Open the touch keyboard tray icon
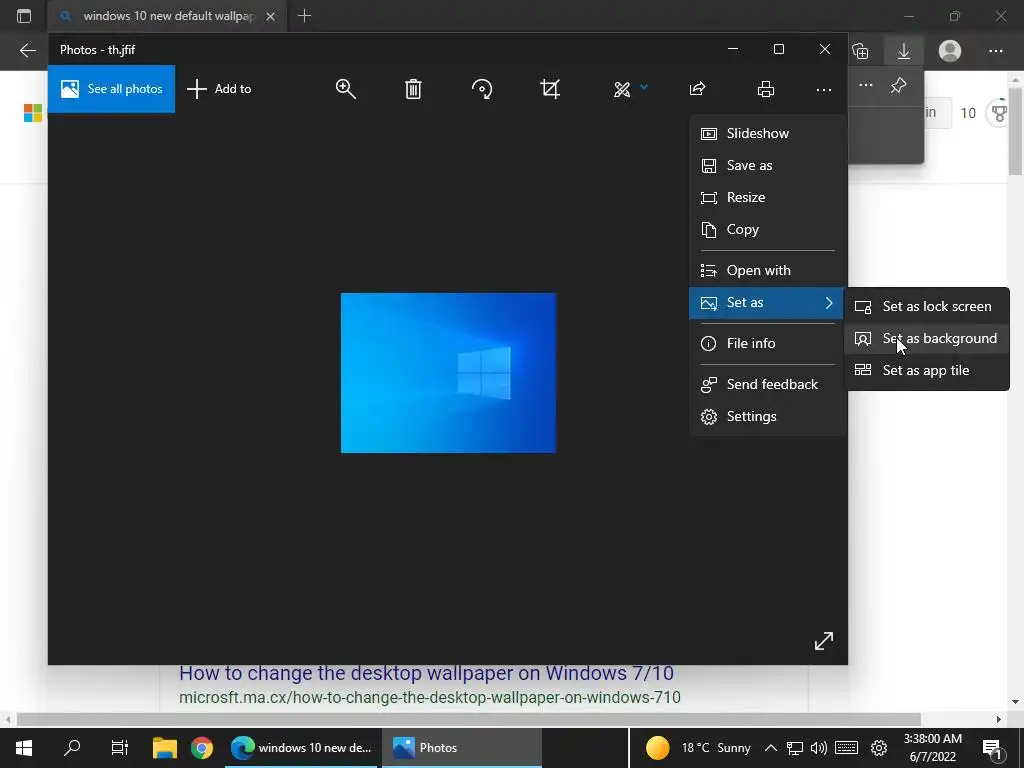The image size is (1024, 768). [846, 748]
